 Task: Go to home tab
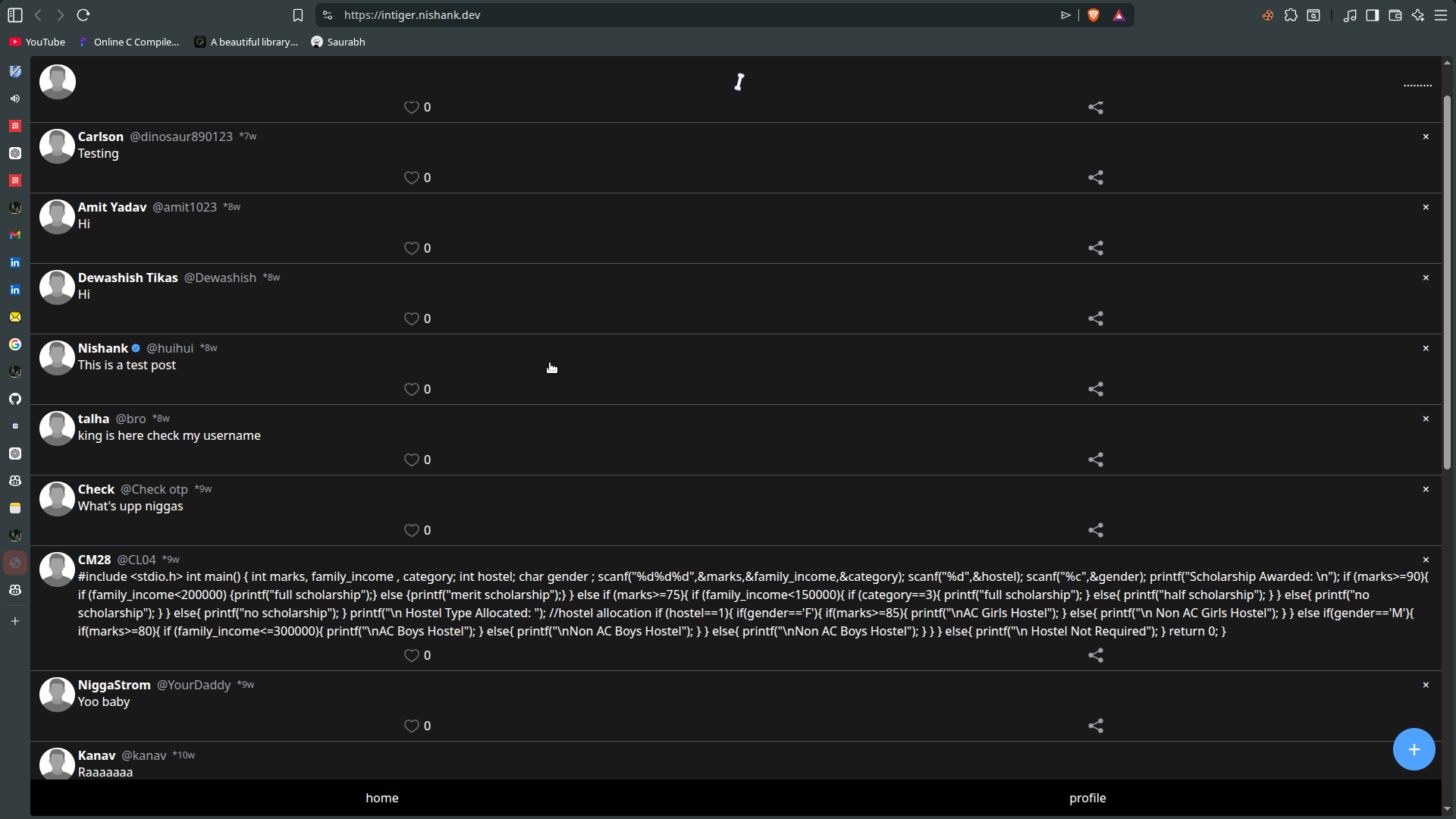point(382,798)
